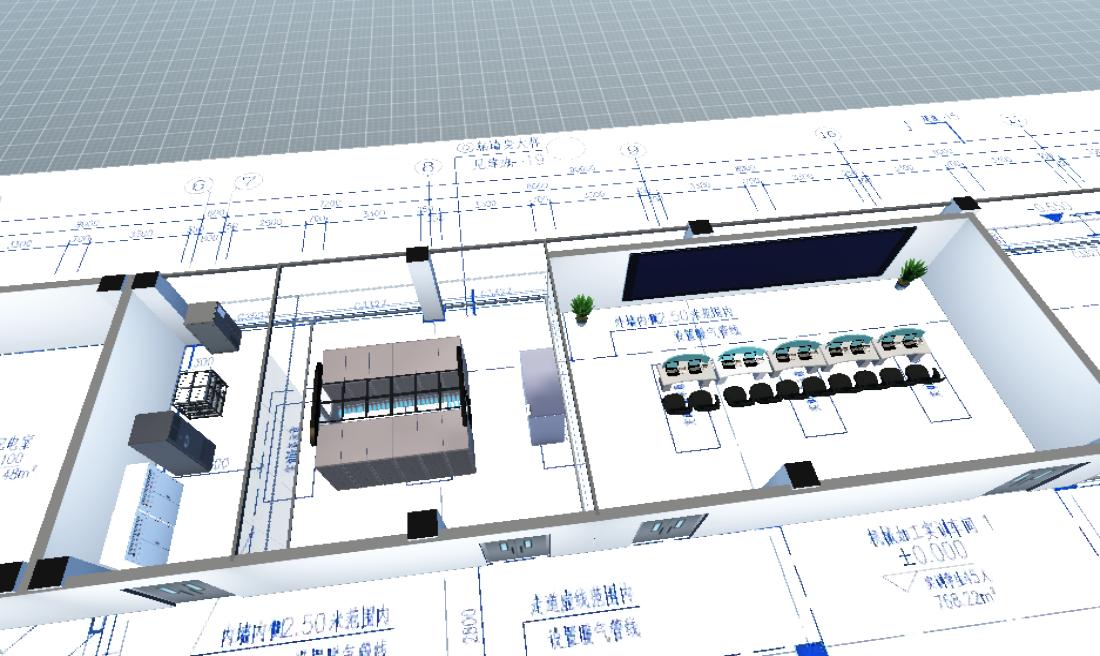This screenshot has height=656, width=1100.
Task: Select the potted plant right of the display wall
Action: [x=911, y=271]
